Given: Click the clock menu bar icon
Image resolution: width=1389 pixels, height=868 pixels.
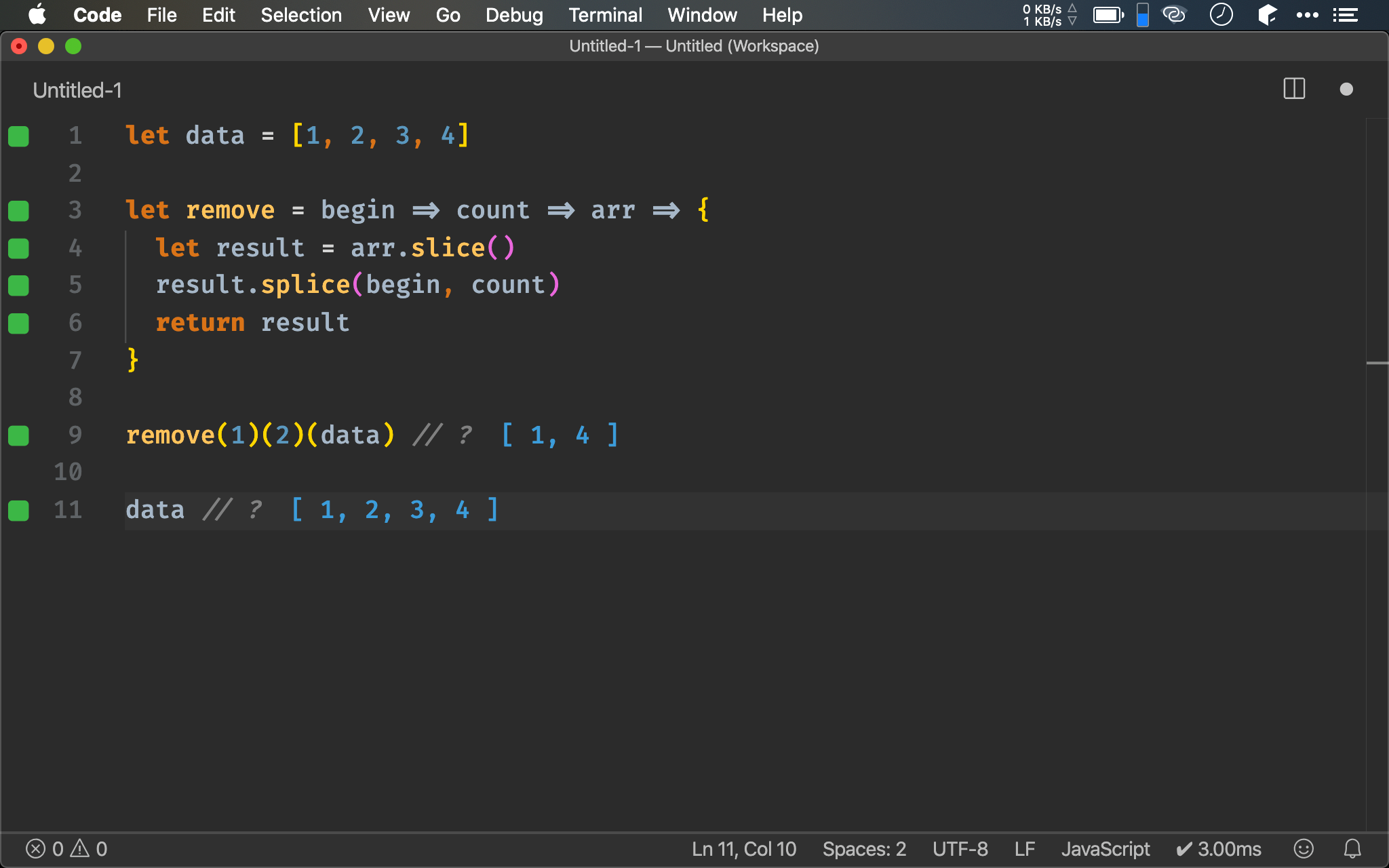Looking at the screenshot, I should click(1221, 15).
